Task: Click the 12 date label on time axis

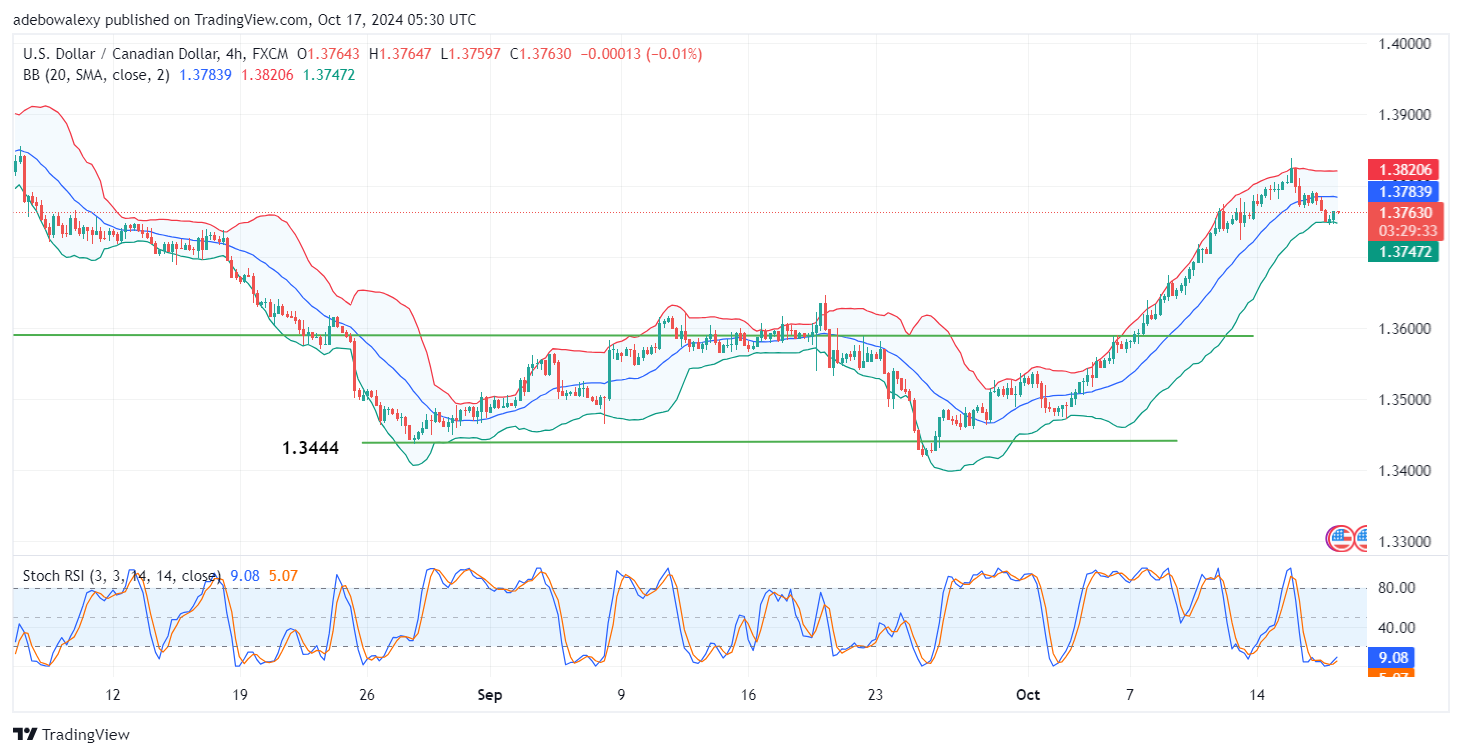Action: click(x=113, y=695)
